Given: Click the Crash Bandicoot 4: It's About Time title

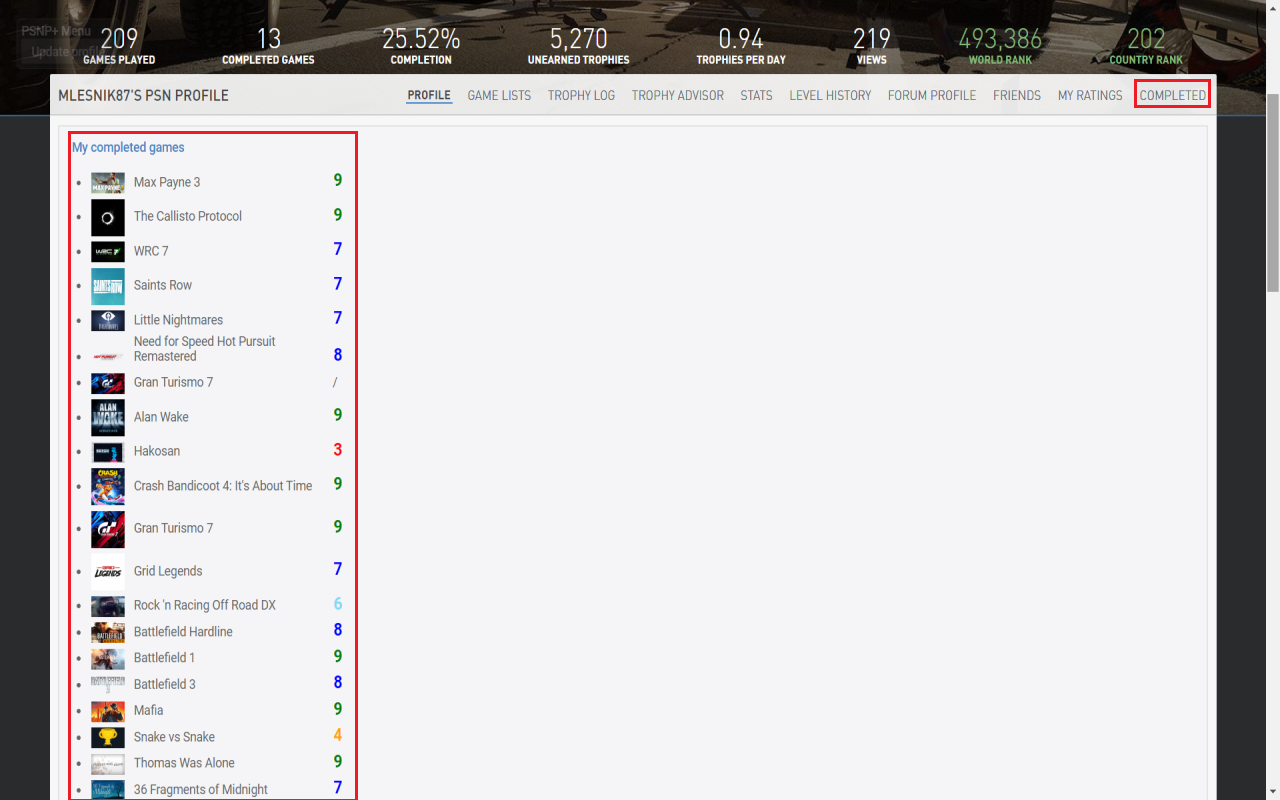Looking at the screenshot, I should [x=223, y=486].
